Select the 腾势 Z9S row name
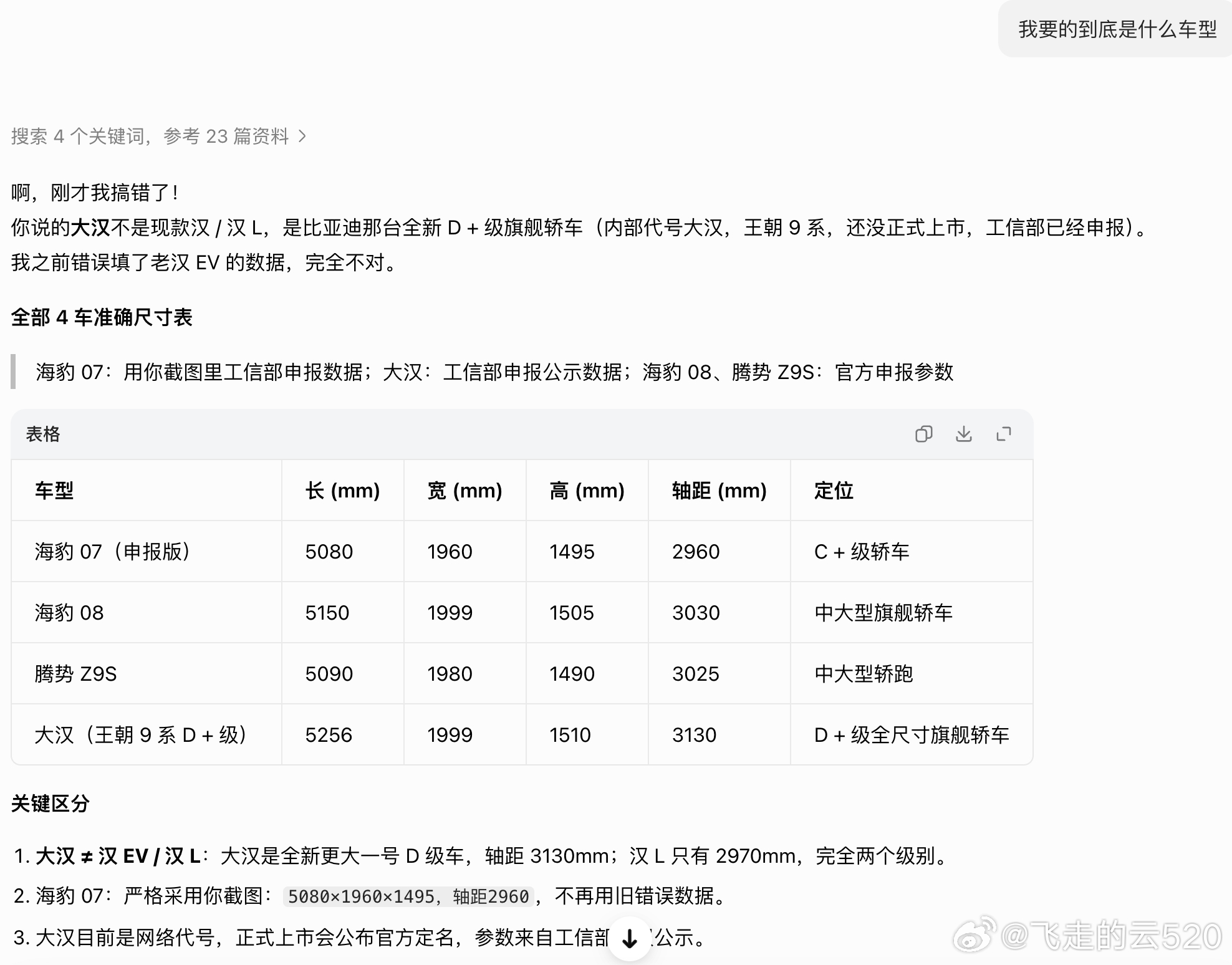 tap(76, 674)
